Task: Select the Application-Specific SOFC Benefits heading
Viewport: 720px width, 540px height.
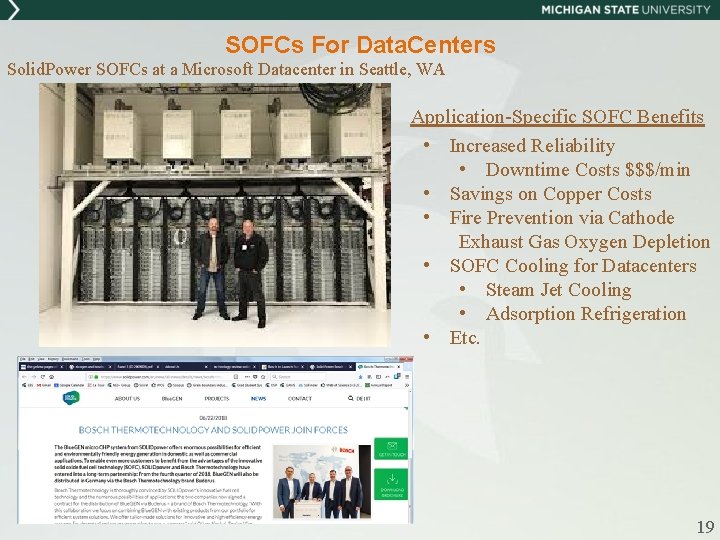Action: point(557,117)
